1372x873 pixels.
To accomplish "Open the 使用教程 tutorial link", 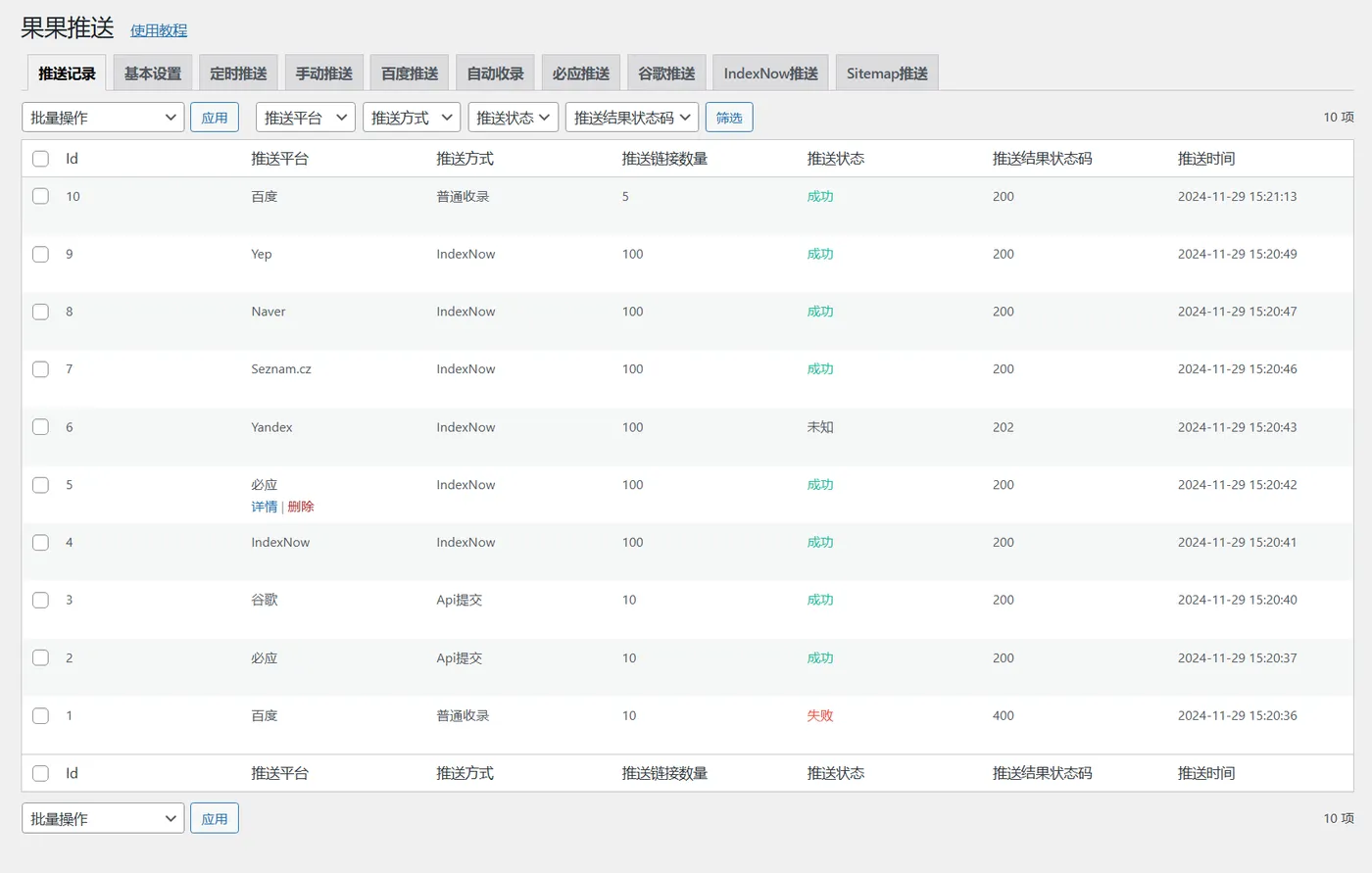I will tap(159, 30).
